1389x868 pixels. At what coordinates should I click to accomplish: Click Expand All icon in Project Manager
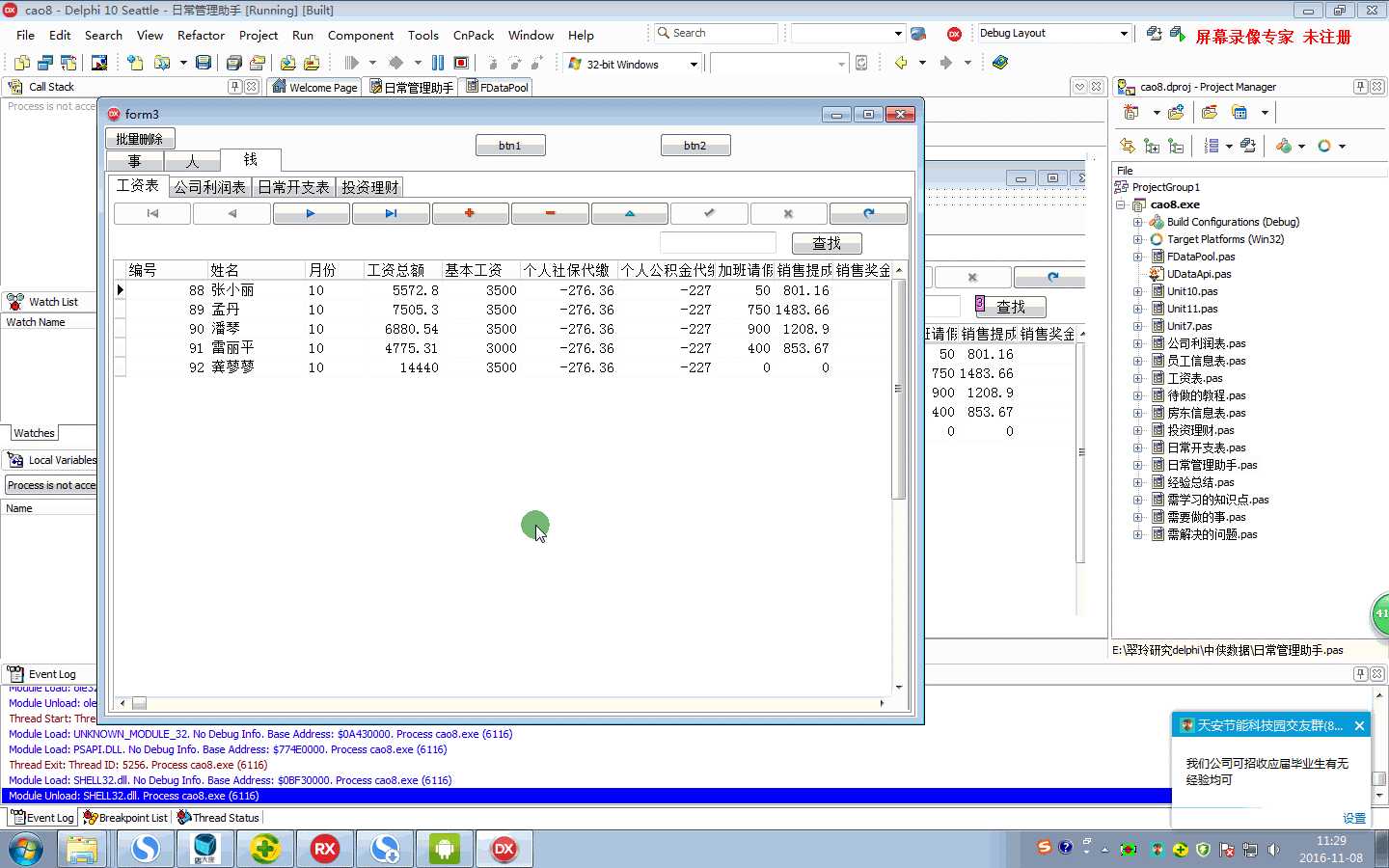tap(1152, 146)
